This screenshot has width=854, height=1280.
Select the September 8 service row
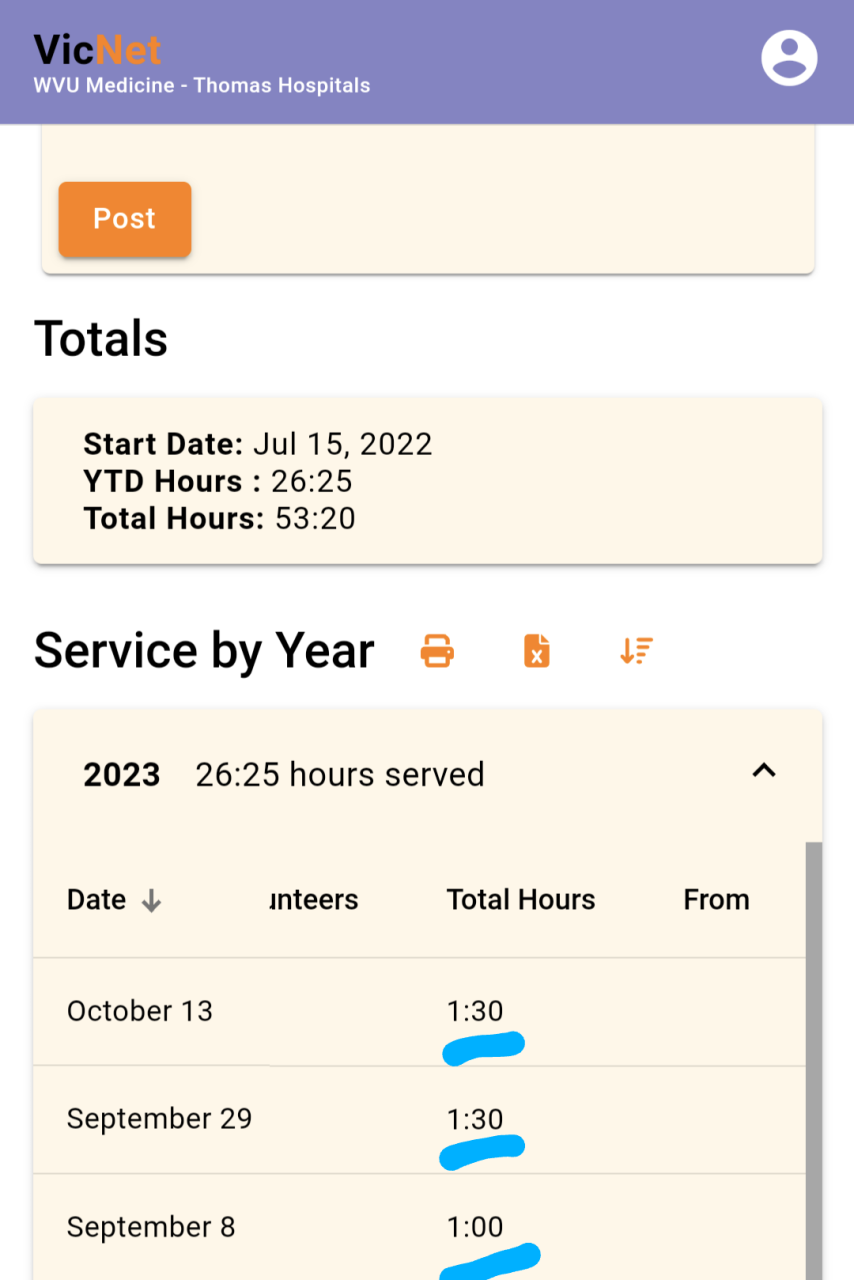tap(151, 1227)
